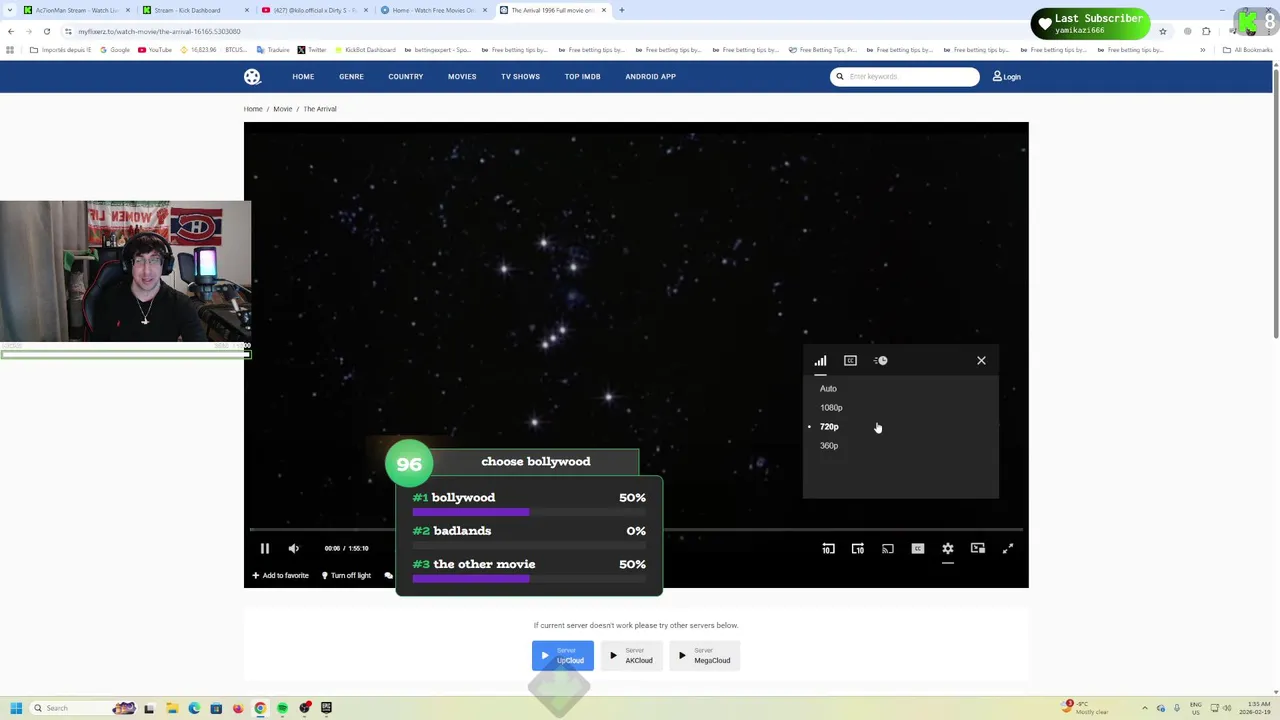Rewind 10 seconds in the player
Viewport: 1280px width, 720px height.
point(828,548)
